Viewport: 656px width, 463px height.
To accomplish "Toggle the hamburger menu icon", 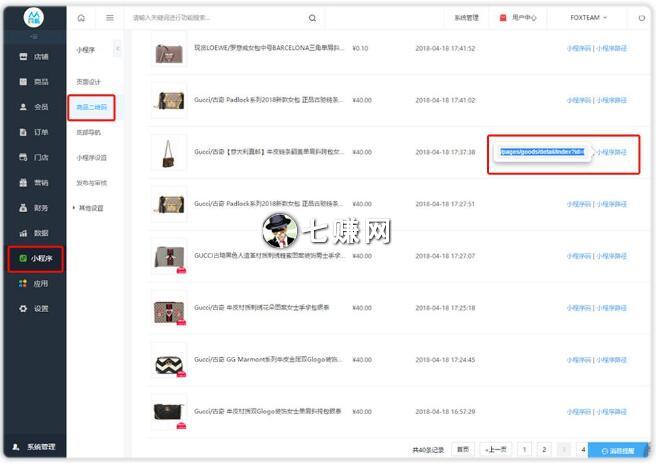I will pos(107,18).
